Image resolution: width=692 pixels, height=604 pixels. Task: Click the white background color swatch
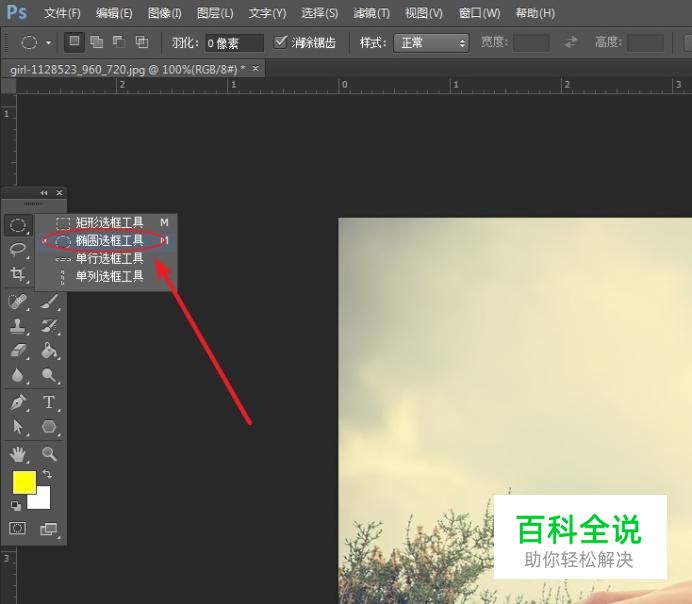click(x=42, y=500)
